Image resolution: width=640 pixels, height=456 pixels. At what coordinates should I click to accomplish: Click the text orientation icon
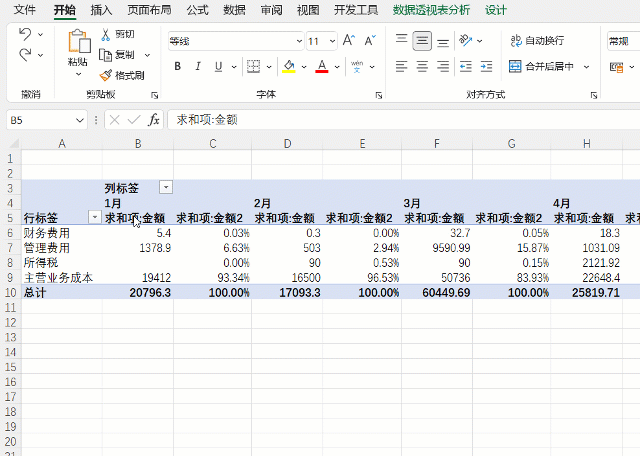(x=466, y=41)
